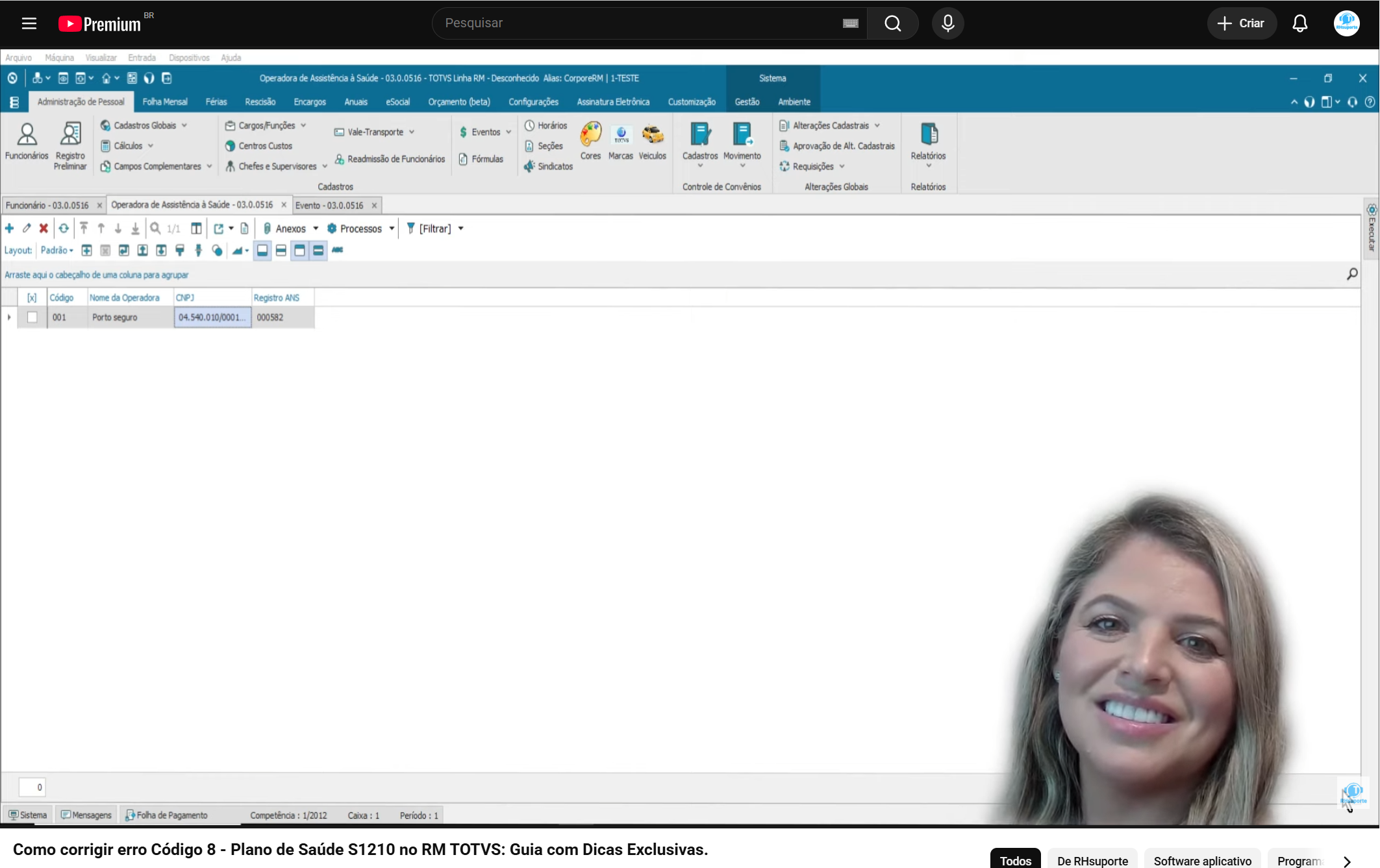The image size is (1380, 868).
Task: Select the Todos chip
Action: (1015, 860)
